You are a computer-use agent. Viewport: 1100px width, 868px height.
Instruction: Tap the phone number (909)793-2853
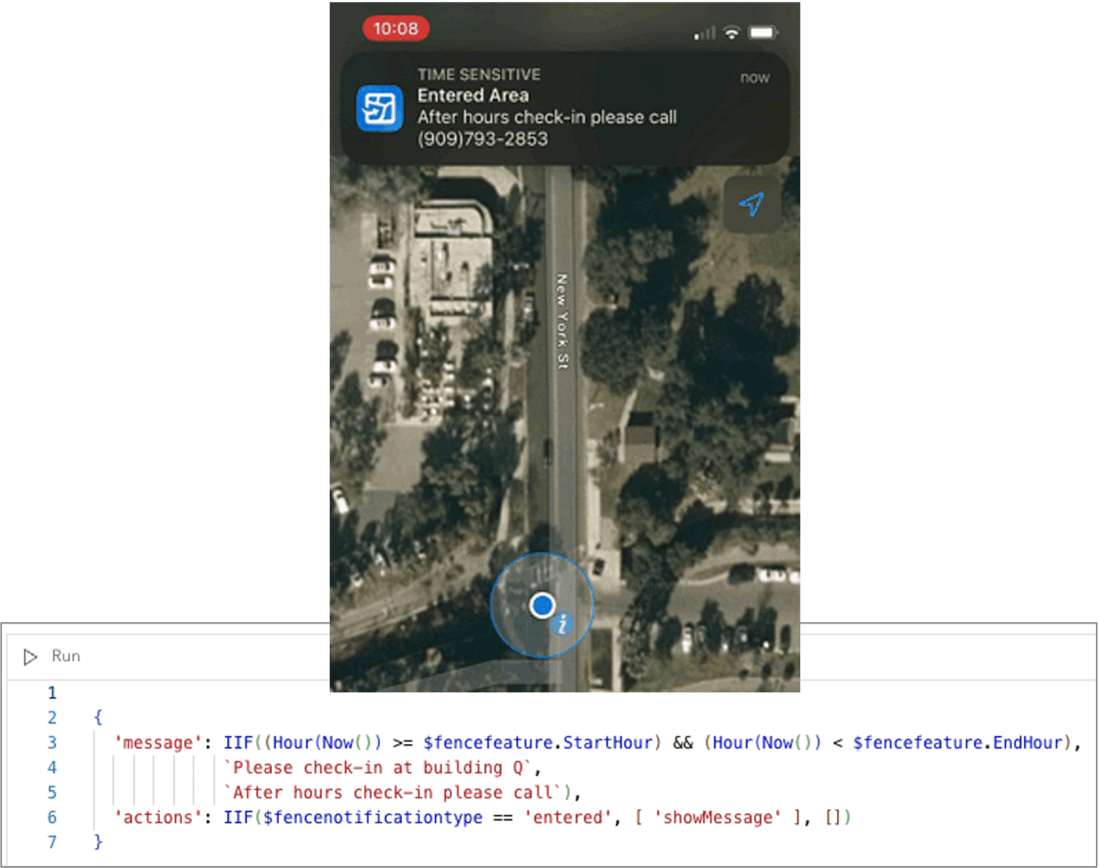click(483, 139)
